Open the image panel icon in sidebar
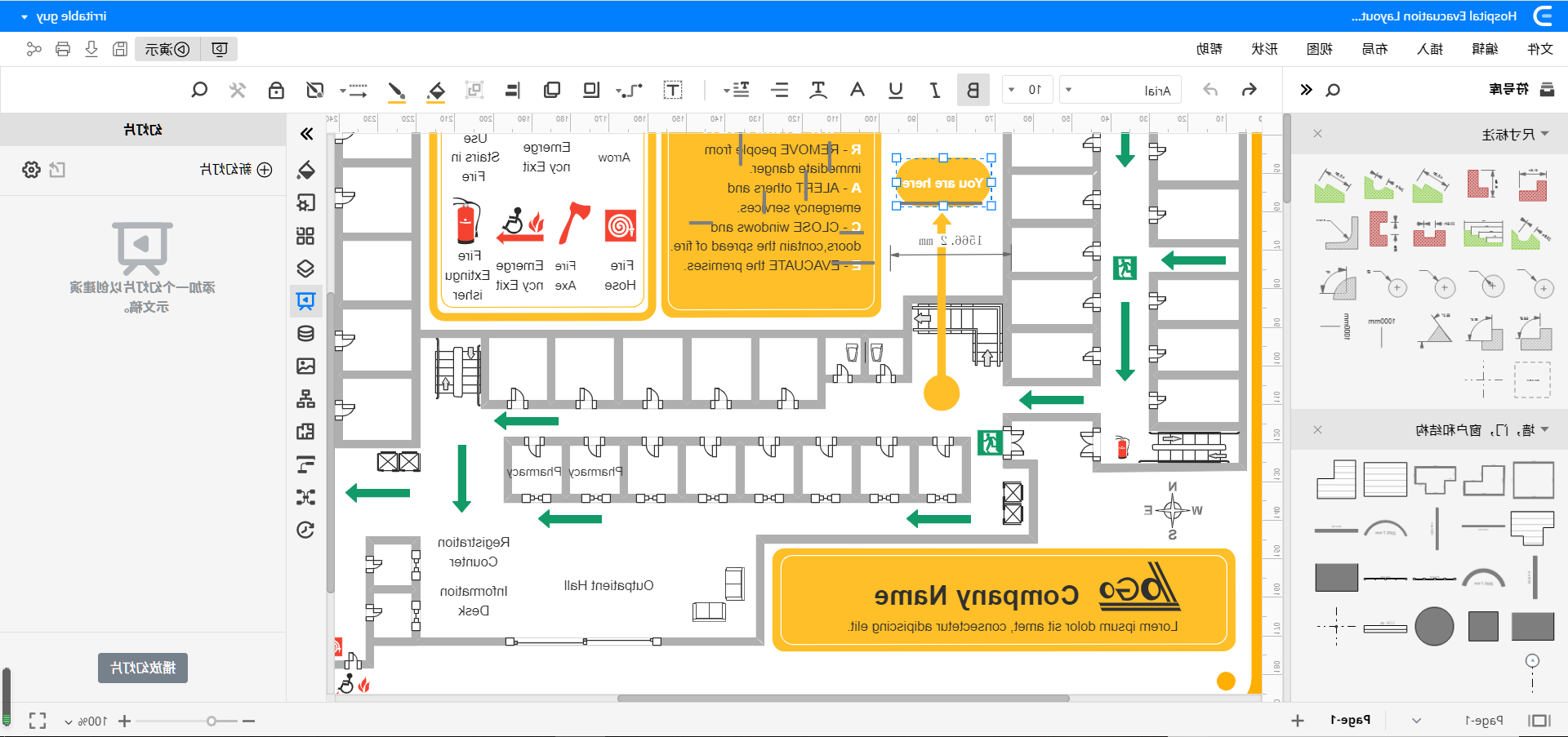This screenshot has height=737, width=1568. click(305, 366)
